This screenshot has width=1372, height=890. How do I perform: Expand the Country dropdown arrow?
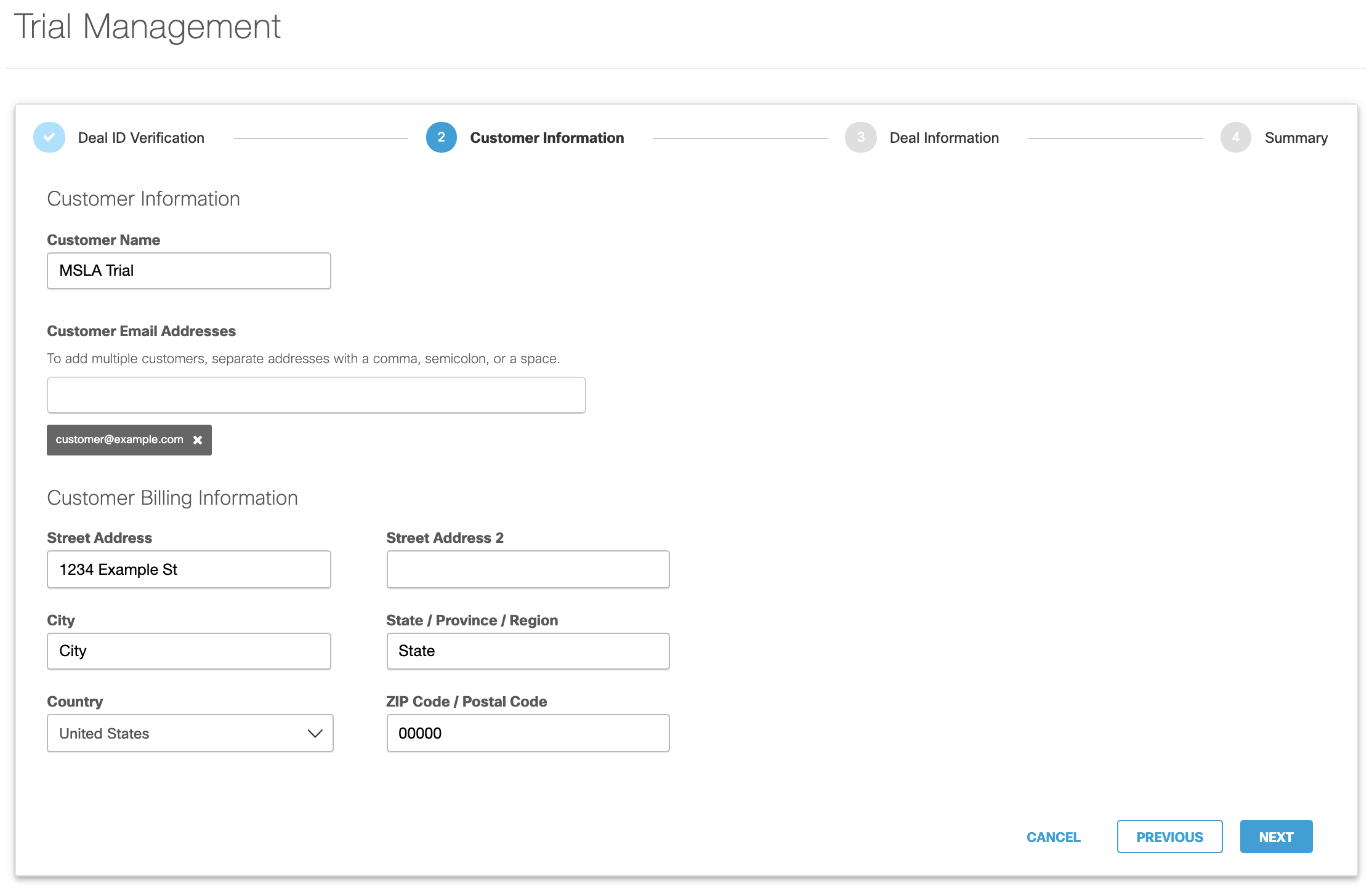(x=315, y=733)
